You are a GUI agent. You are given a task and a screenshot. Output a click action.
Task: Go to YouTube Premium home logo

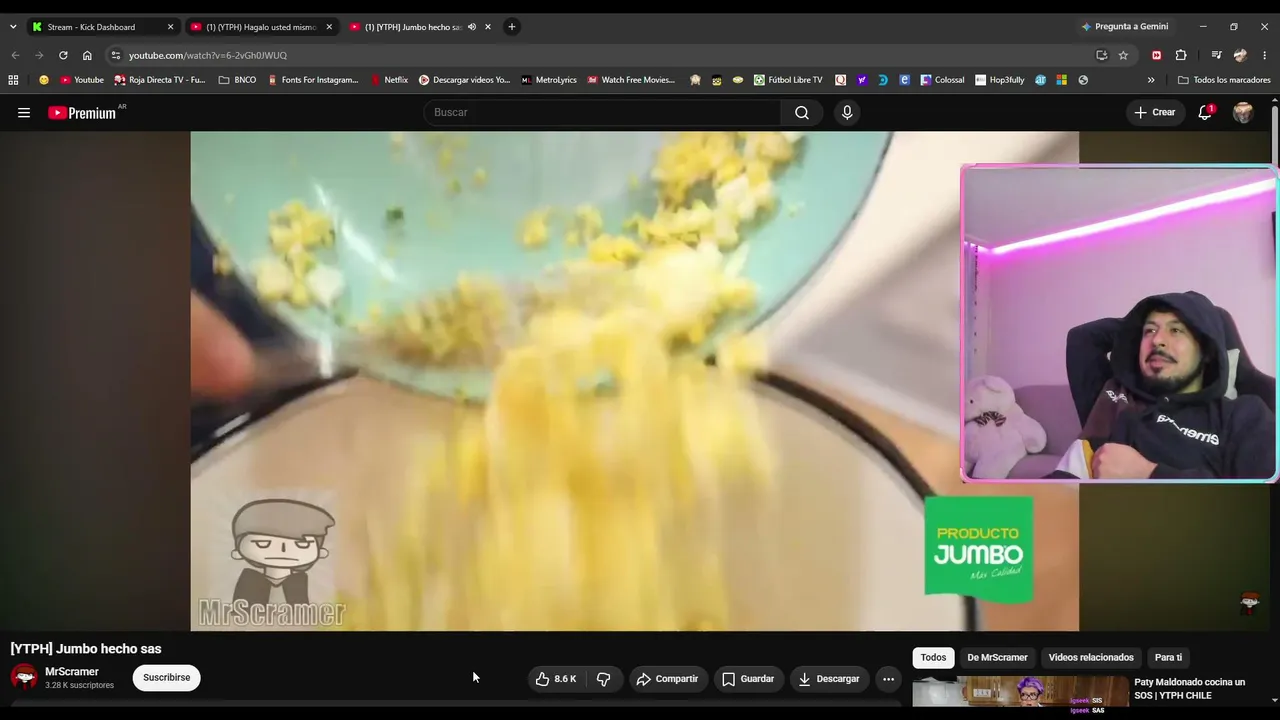(82, 113)
